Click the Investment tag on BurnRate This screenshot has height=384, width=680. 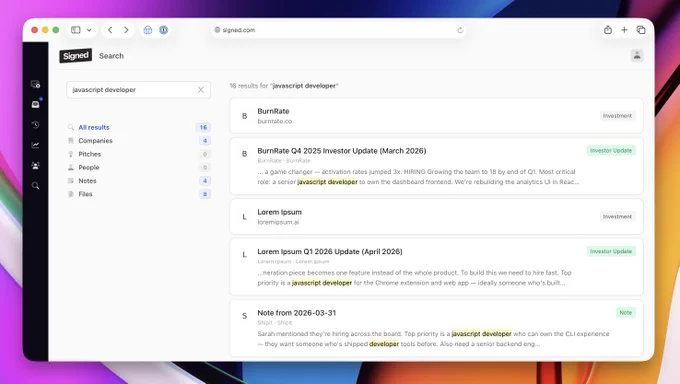pos(618,116)
